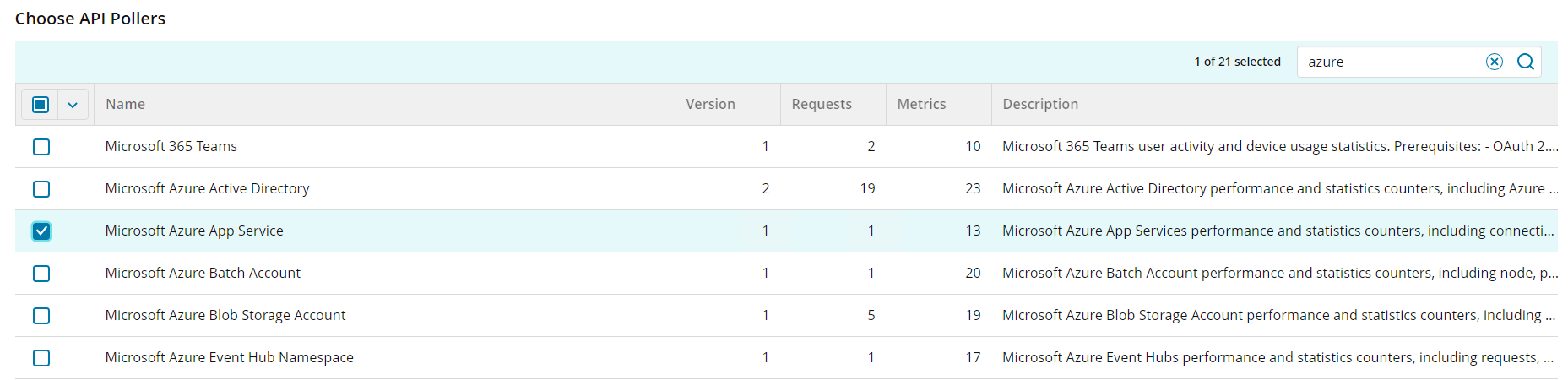This screenshot has height=380, width=1568.
Task: Click the Choose API Pollers heading
Action: [90, 19]
